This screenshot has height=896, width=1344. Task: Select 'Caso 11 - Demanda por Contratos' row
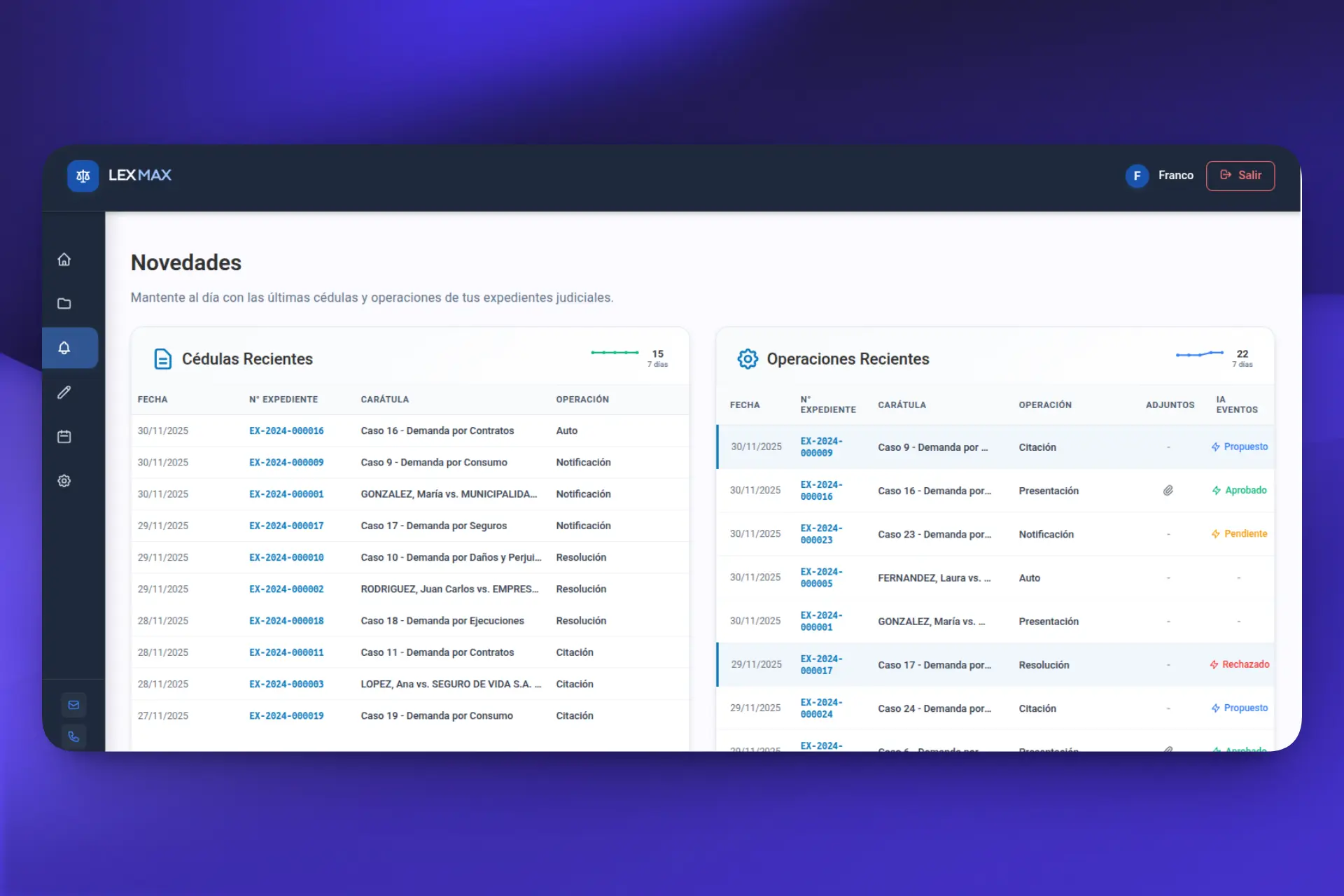pyautogui.click(x=410, y=652)
